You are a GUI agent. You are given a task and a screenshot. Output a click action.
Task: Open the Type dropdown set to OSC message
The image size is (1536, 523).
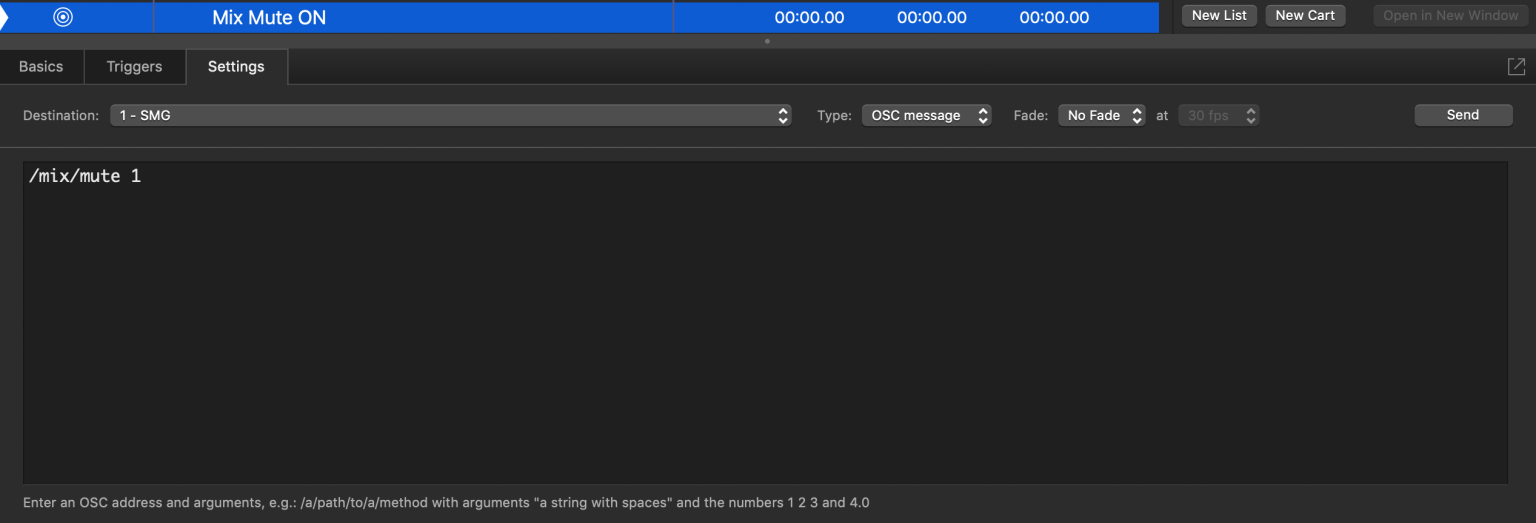click(926, 115)
